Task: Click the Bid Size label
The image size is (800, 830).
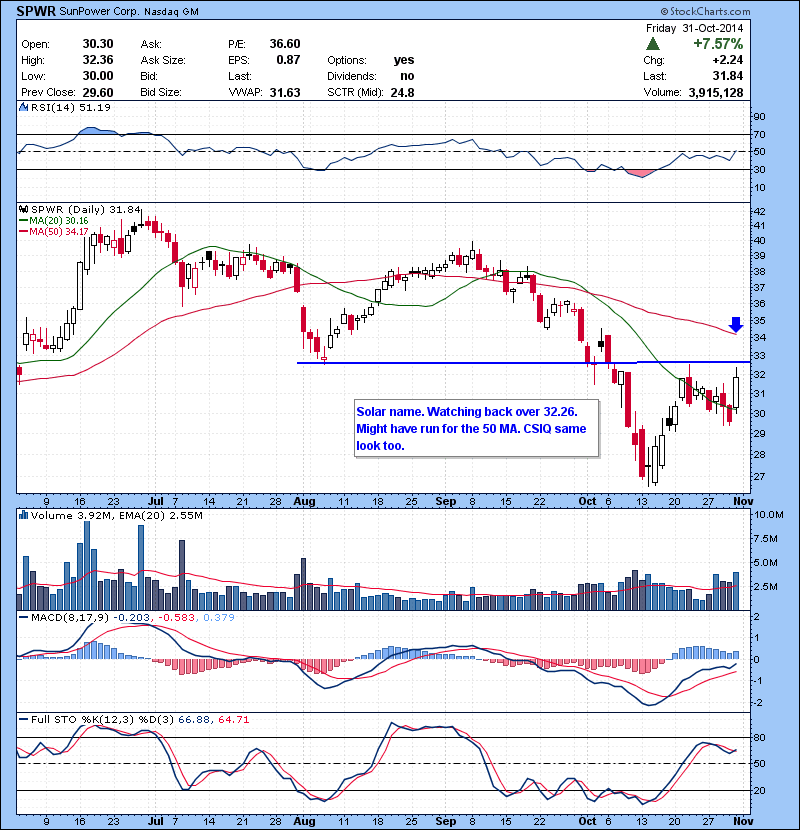Action: [161, 92]
